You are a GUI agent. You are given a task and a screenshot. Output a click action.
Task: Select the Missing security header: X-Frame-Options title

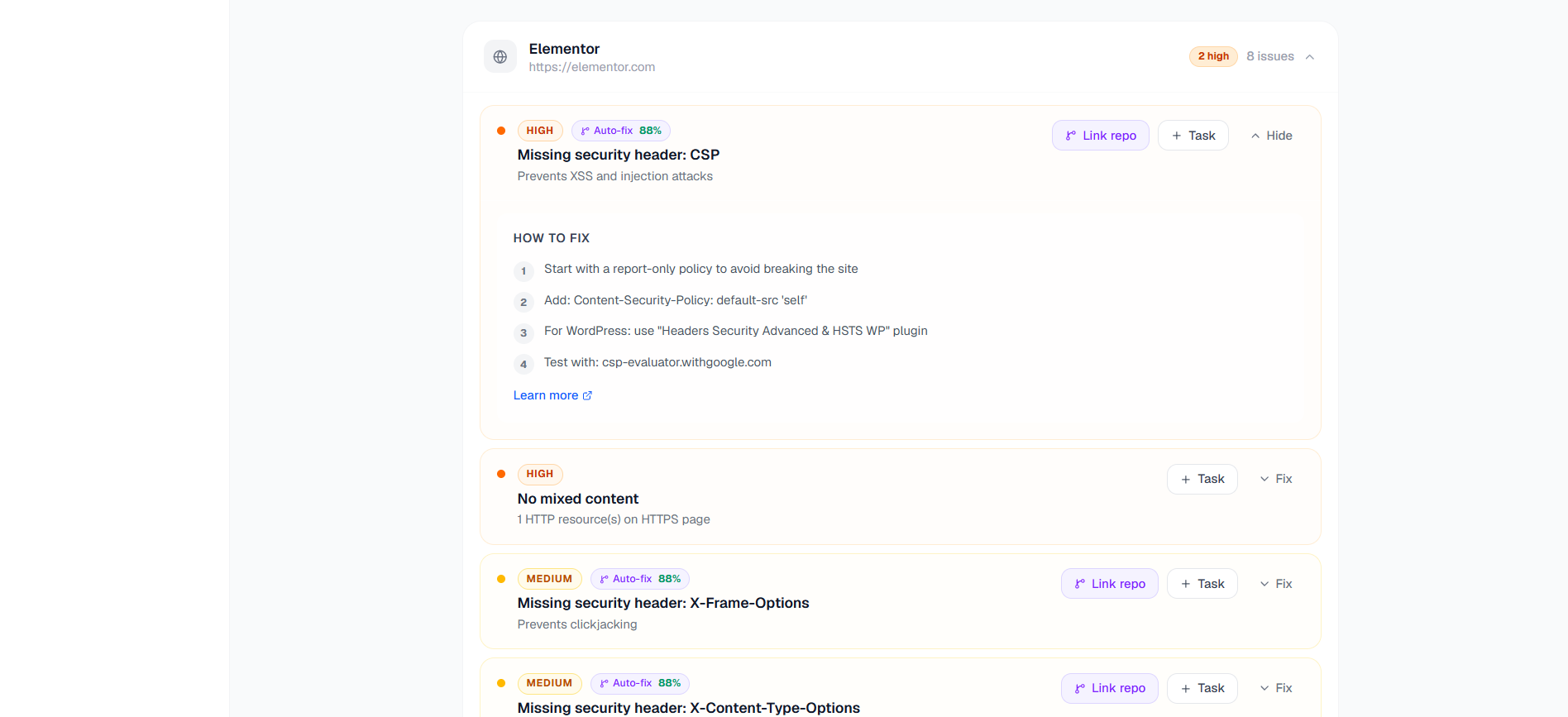tap(663, 603)
